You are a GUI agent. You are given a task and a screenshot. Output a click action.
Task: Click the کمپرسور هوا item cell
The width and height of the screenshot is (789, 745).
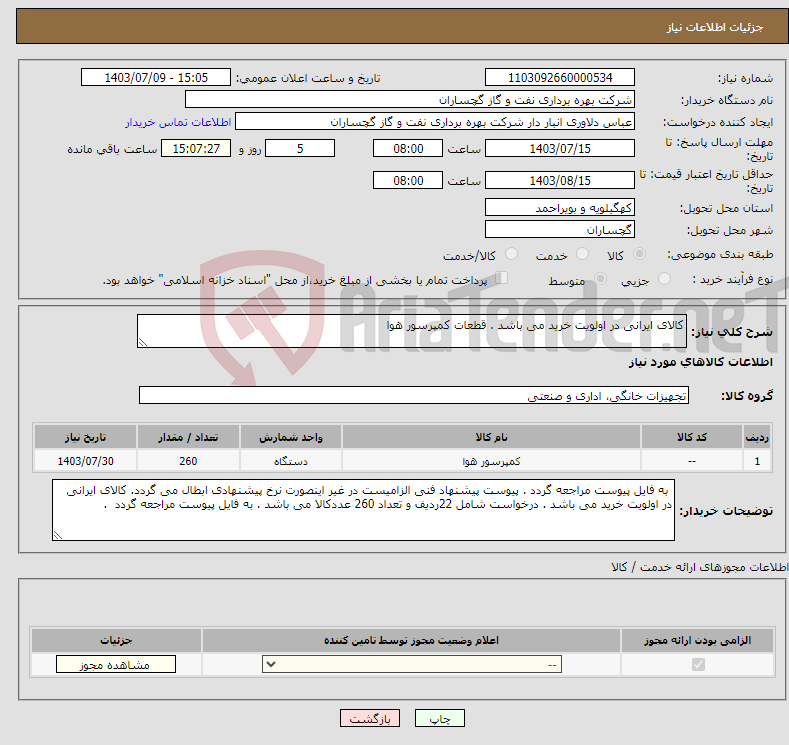click(x=491, y=461)
